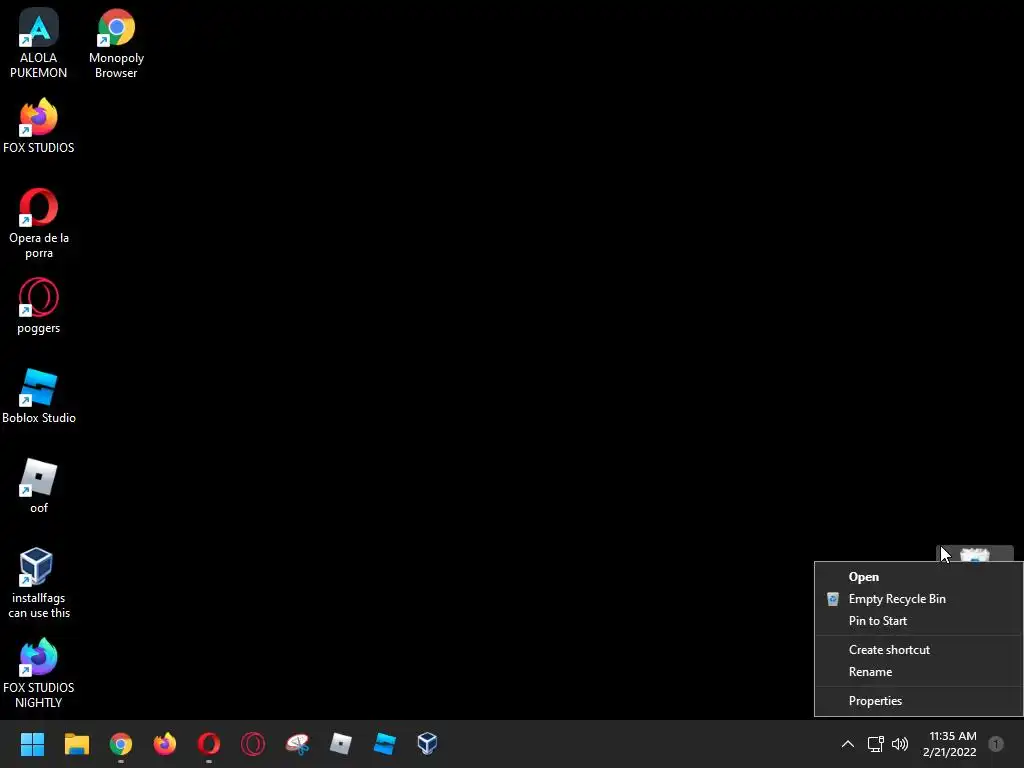This screenshot has width=1024, height=768.
Task: Choose Rename in the context menu
Action: tap(918, 672)
